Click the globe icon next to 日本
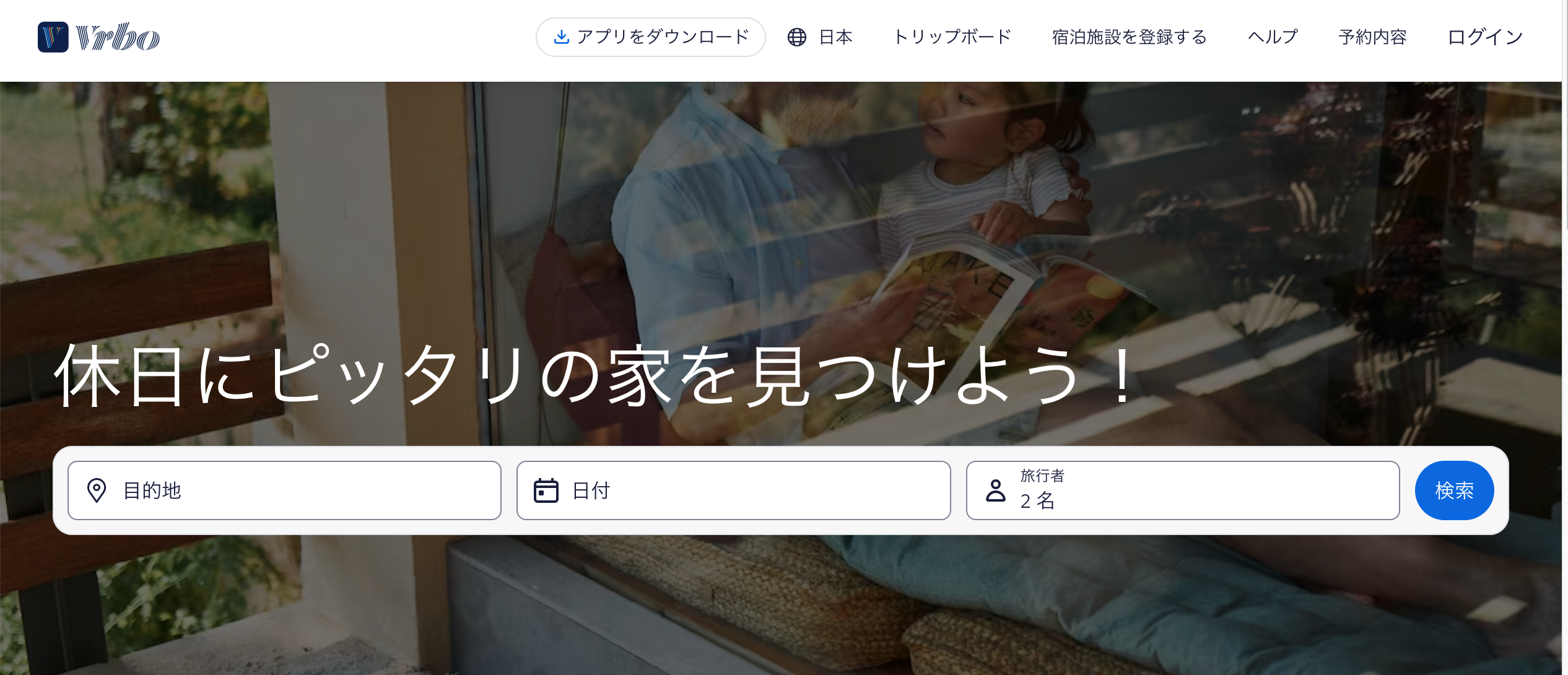This screenshot has height=675, width=1568. (796, 37)
